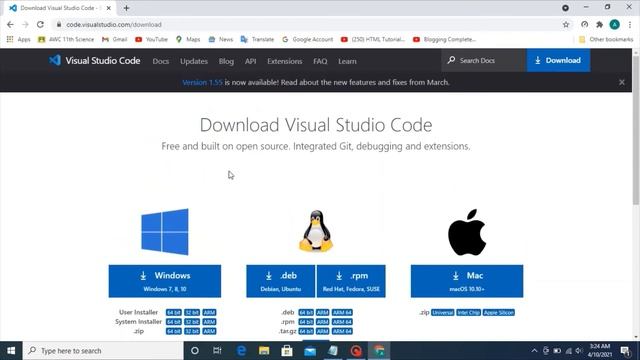Viewport: 640px width, 360px height.
Task: Select Linux .rpm 64 bit
Action: (x=306, y=322)
